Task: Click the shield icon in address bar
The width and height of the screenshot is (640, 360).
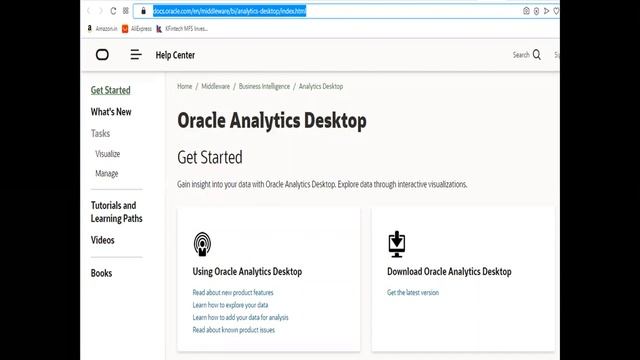Action: click(x=536, y=11)
